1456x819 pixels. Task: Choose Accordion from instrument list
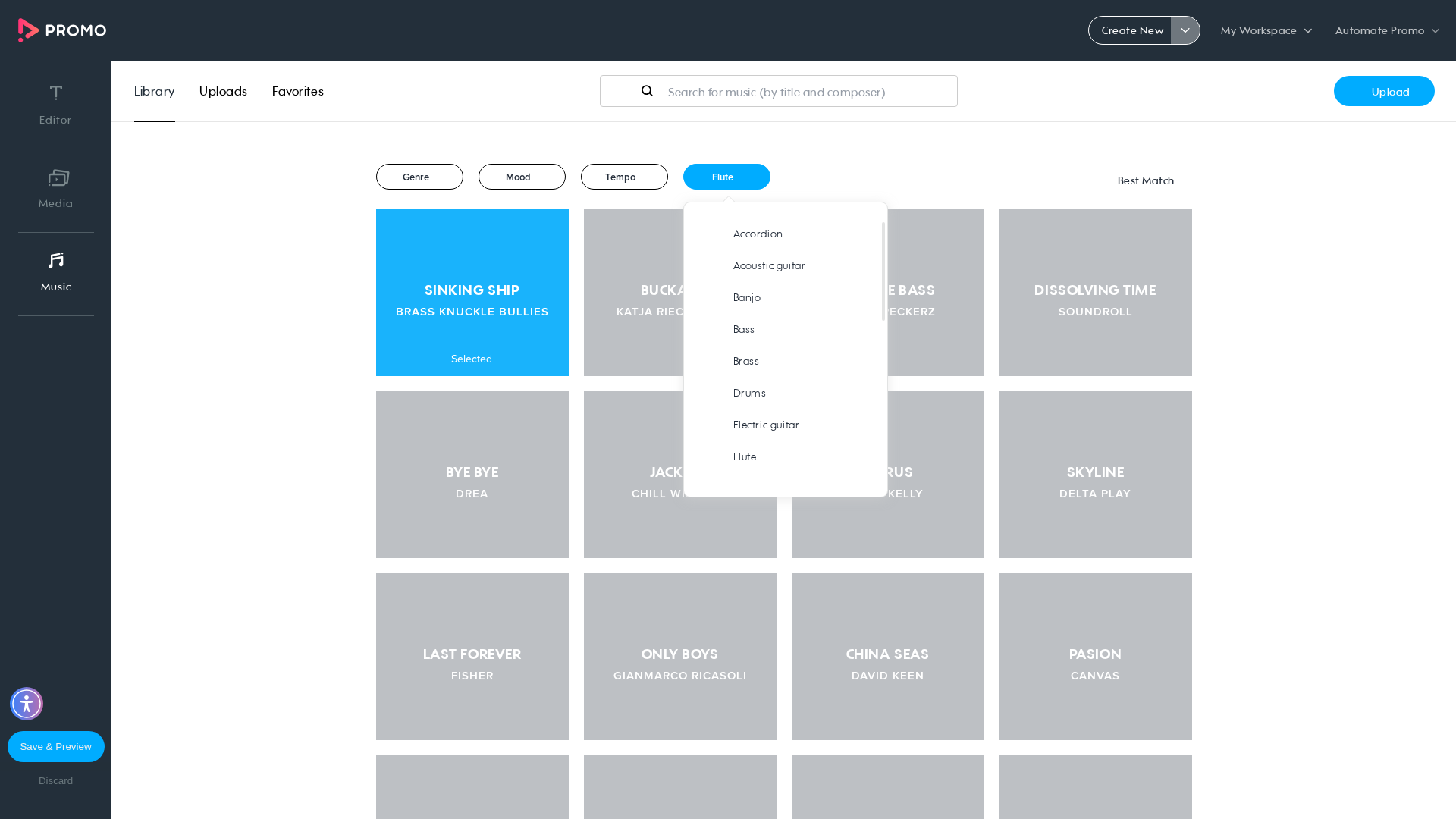[x=758, y=234]
